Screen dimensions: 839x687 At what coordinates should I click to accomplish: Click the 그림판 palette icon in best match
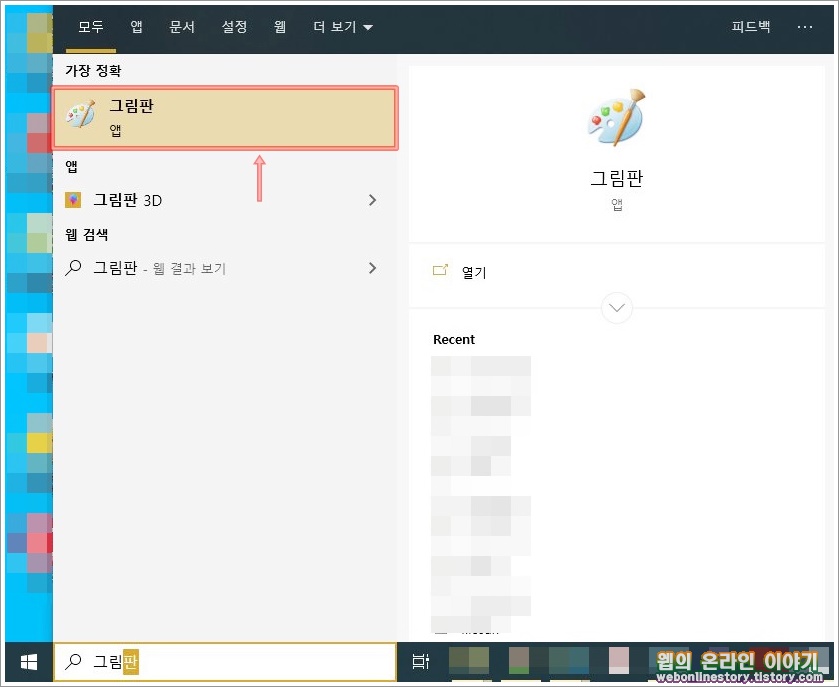coord(80,113)
